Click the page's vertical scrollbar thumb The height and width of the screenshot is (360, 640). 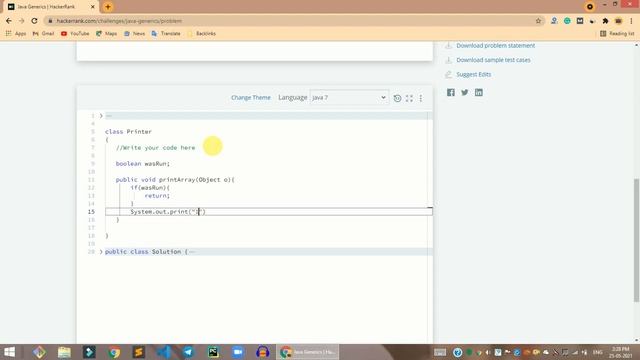636,240
